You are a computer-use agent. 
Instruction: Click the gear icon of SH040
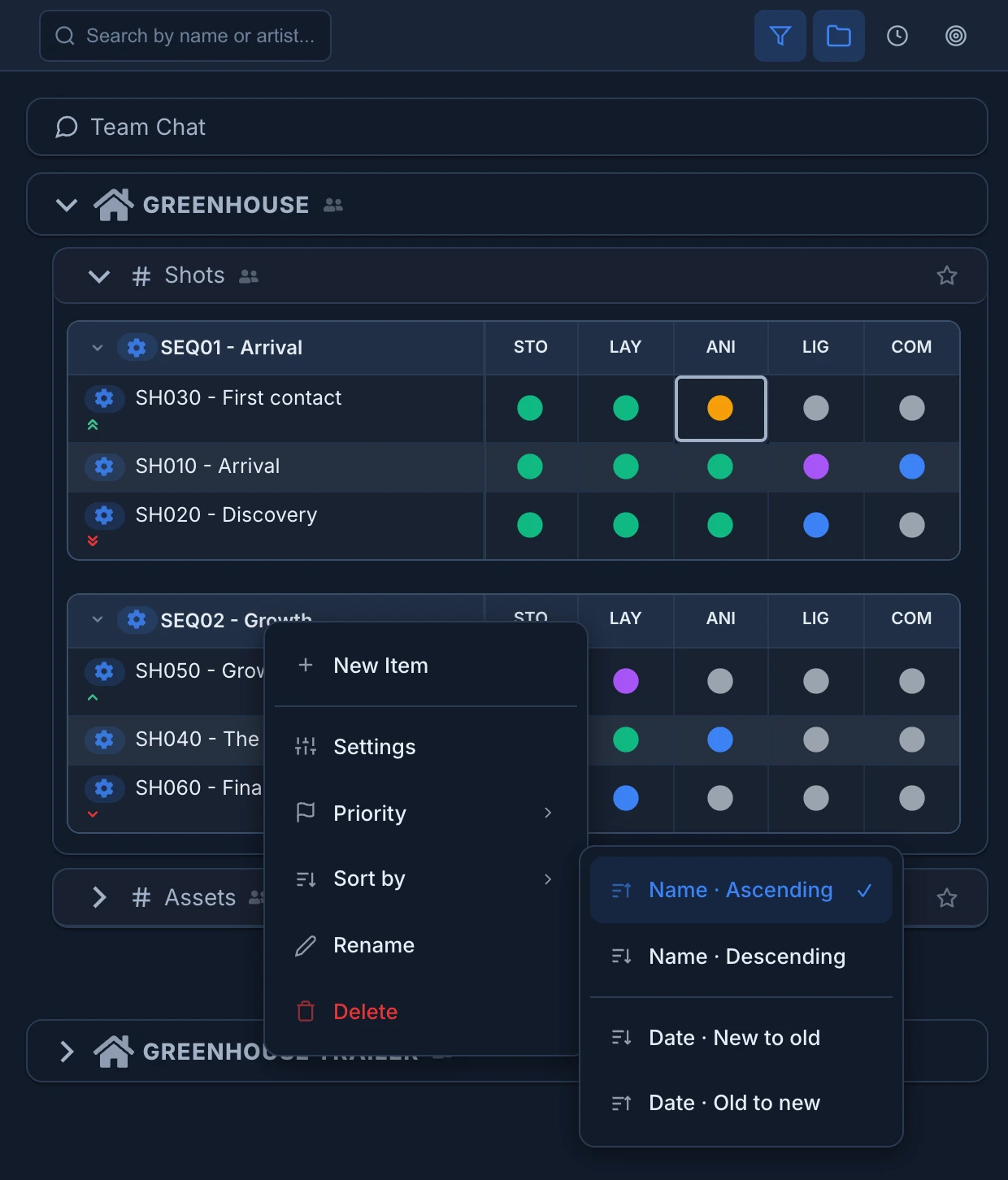coord(104,740)
